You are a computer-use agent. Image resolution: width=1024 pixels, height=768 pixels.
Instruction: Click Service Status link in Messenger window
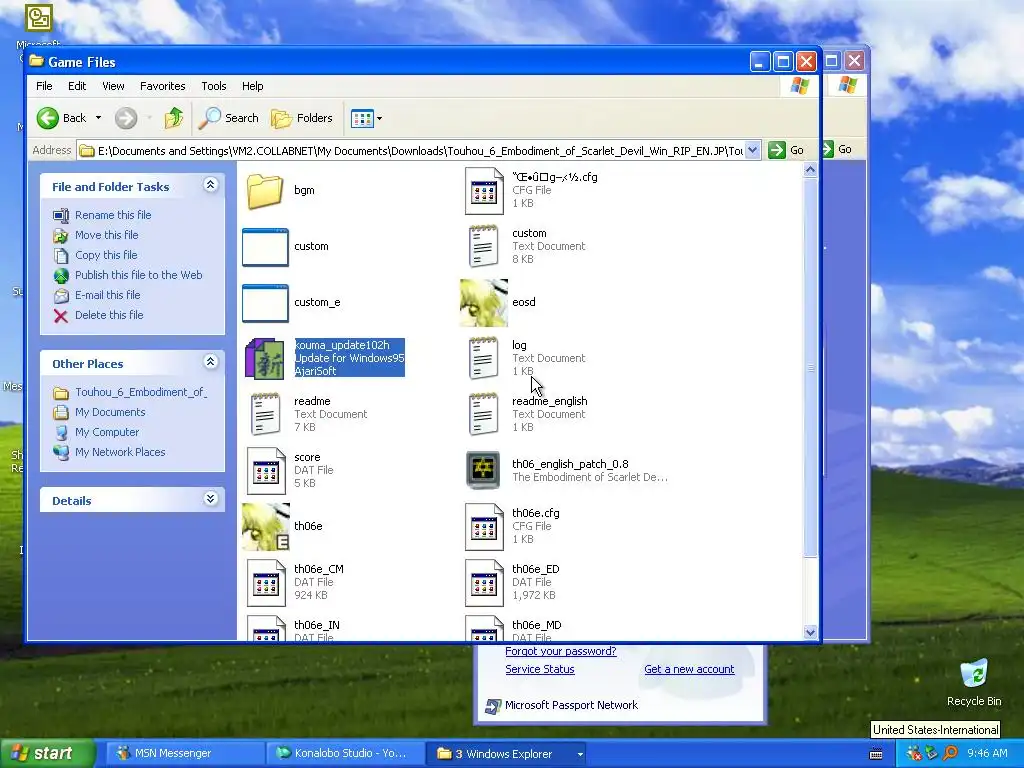(x=539, y=669)
